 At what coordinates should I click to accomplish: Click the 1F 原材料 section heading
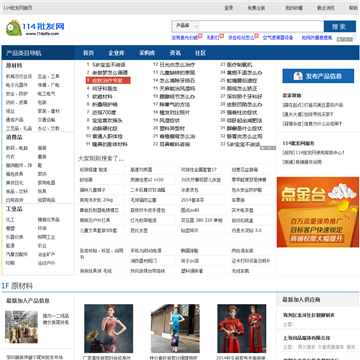(x=17, y=286)
